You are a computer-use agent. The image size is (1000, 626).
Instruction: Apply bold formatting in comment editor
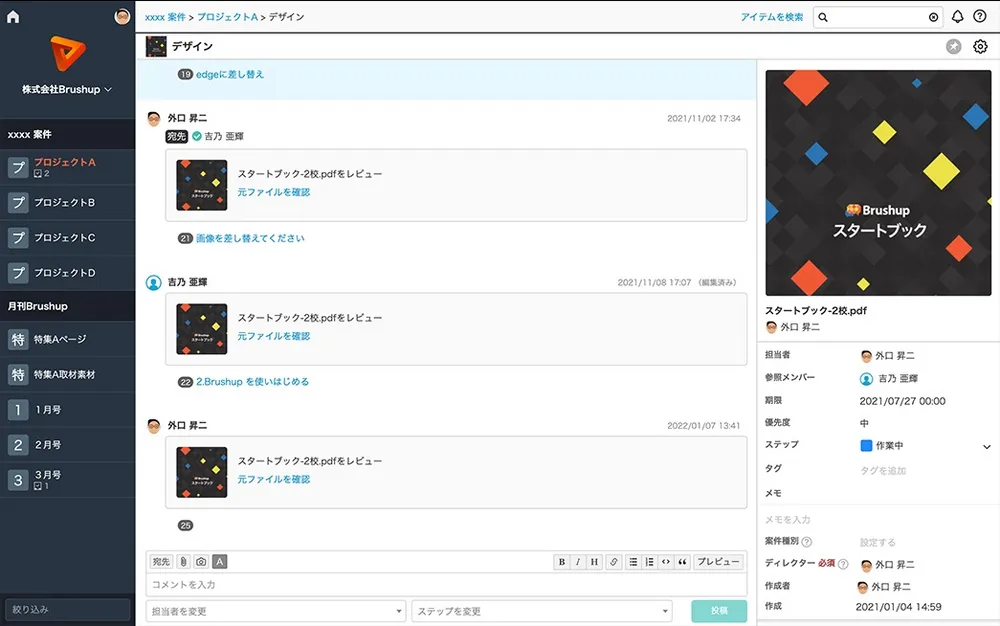(561, 562)
